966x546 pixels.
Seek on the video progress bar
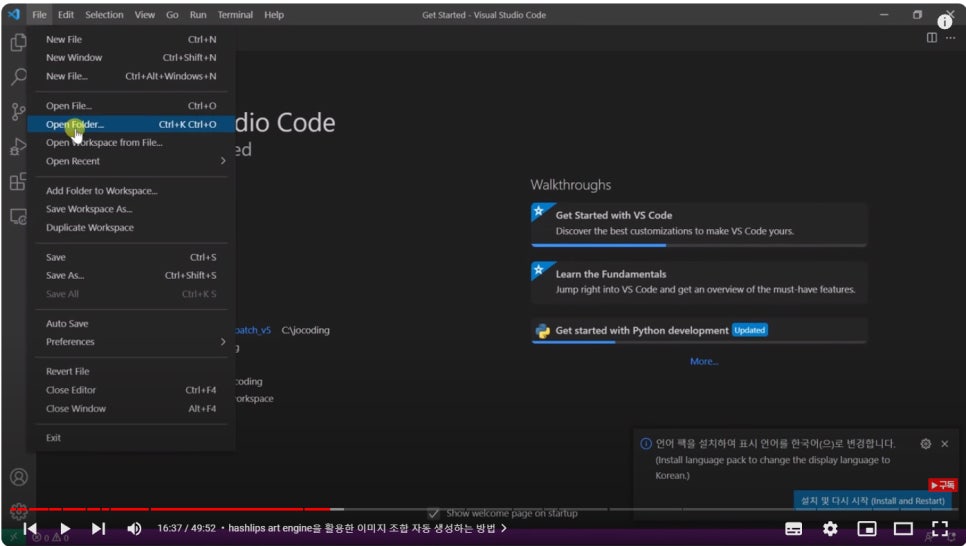click(x=483, y=510)
